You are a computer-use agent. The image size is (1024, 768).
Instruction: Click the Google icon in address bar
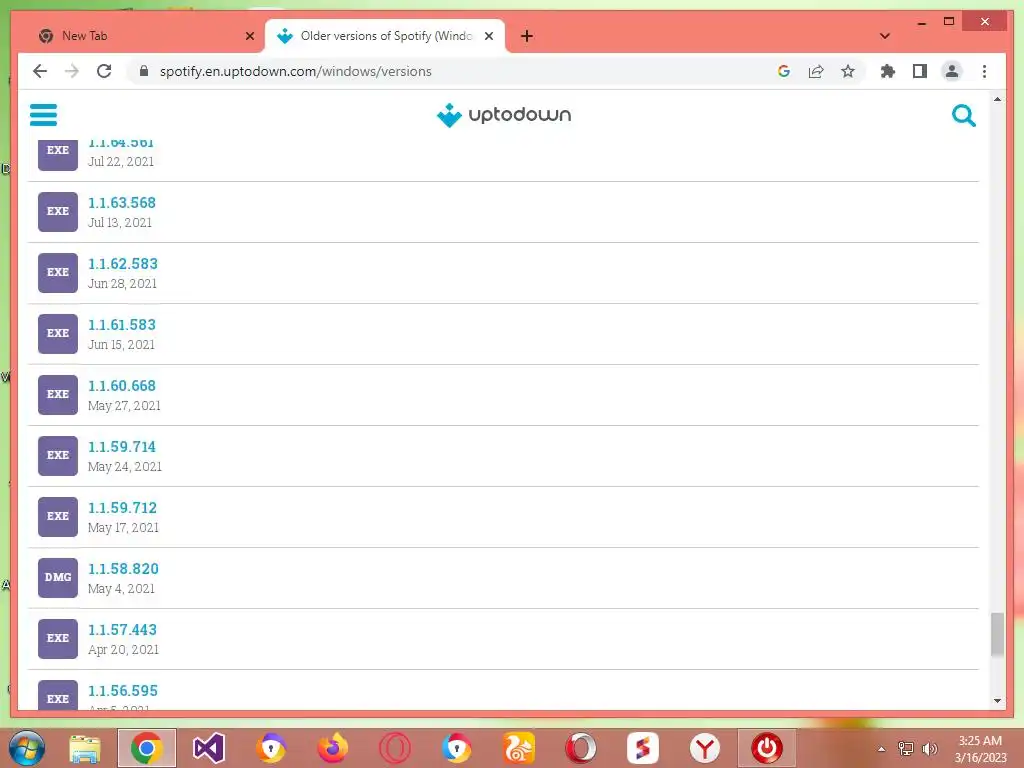[x=784, y=71]
